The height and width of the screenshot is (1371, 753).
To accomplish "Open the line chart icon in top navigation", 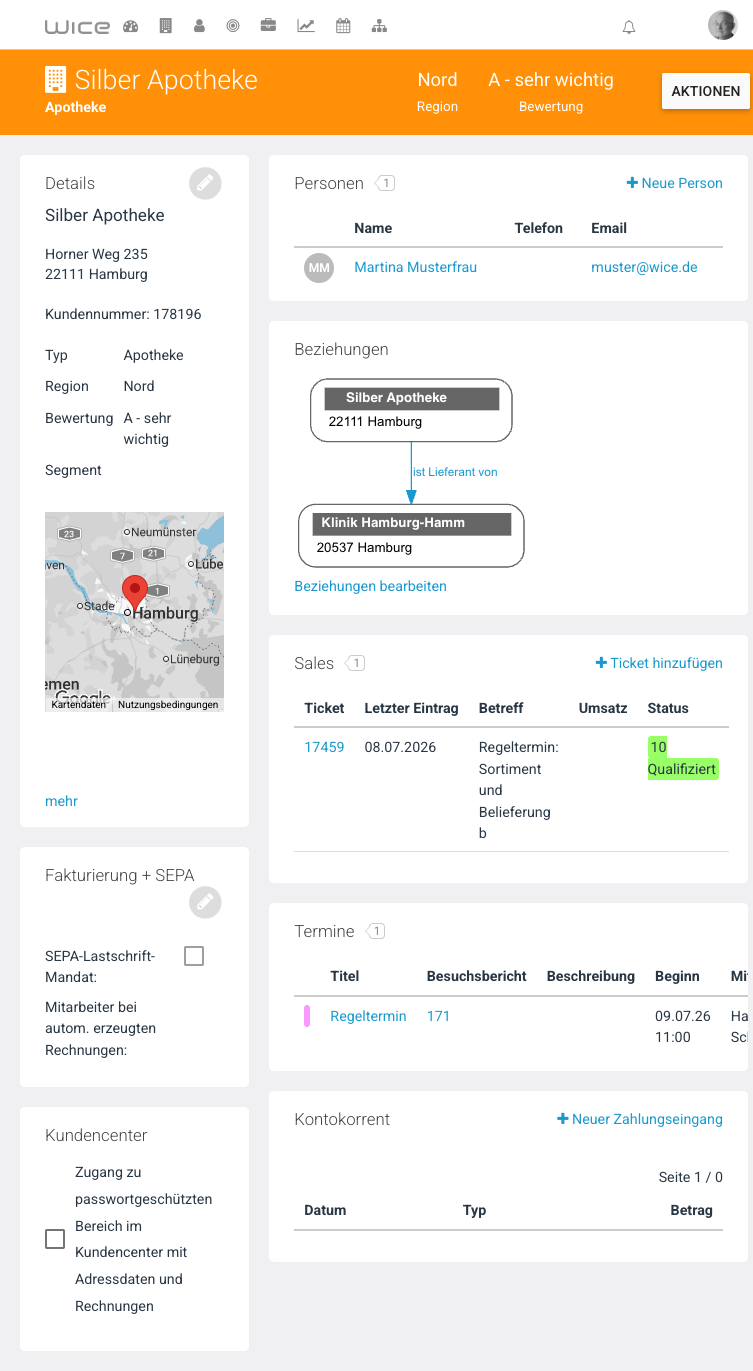I will pyautogui.click(x=306, y=27).
